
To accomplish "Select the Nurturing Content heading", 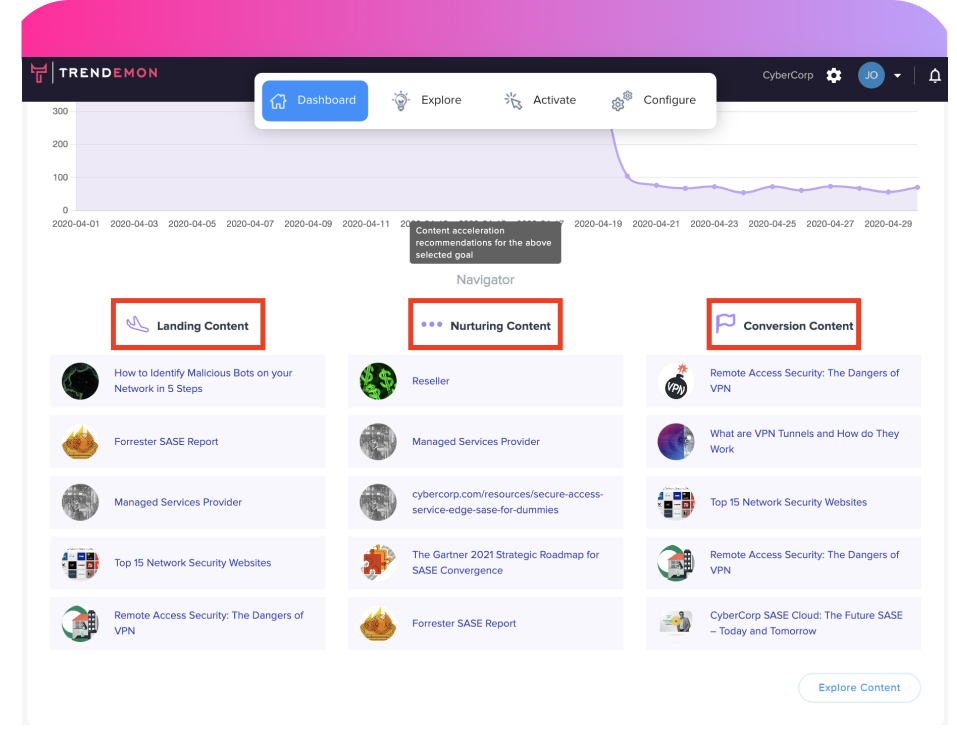I will tap(500, 326).
